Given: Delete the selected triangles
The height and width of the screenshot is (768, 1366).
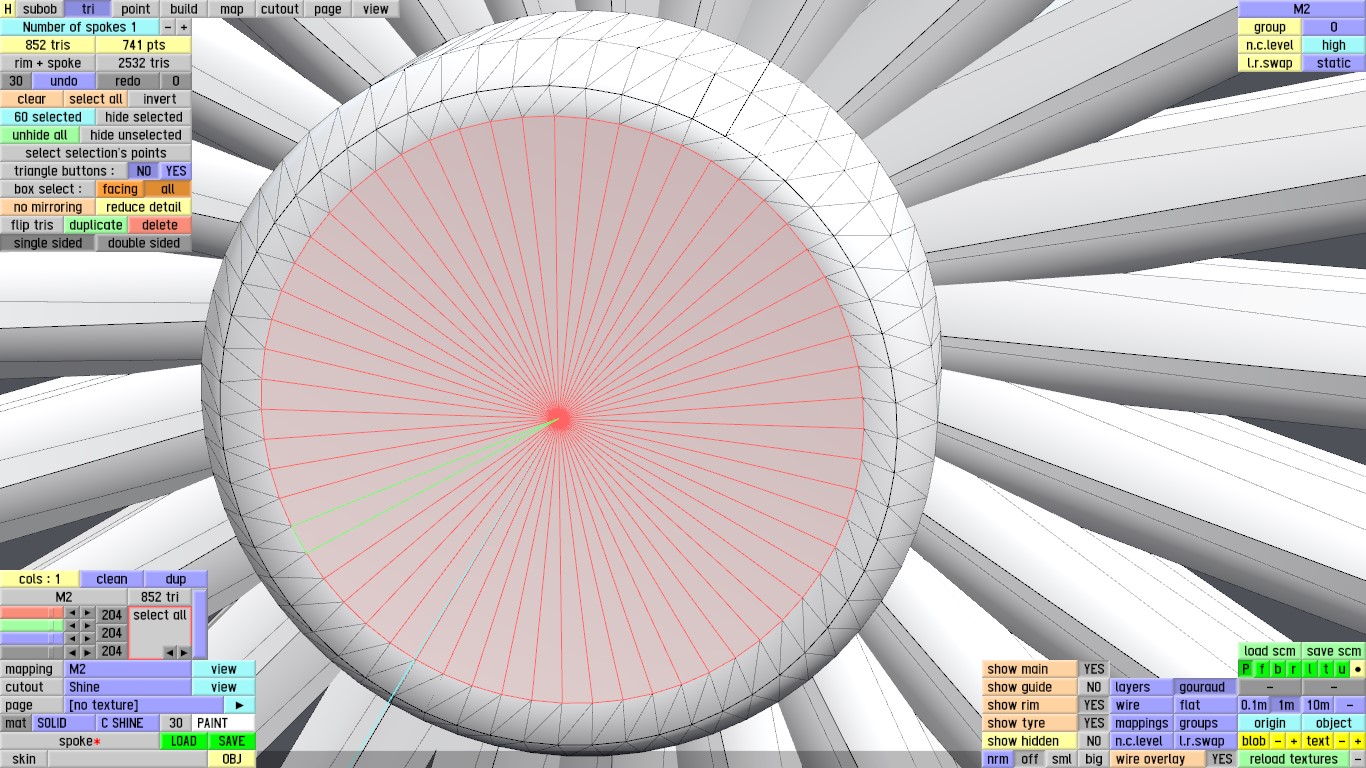Looking at the screenshot, I should point(160,225).
